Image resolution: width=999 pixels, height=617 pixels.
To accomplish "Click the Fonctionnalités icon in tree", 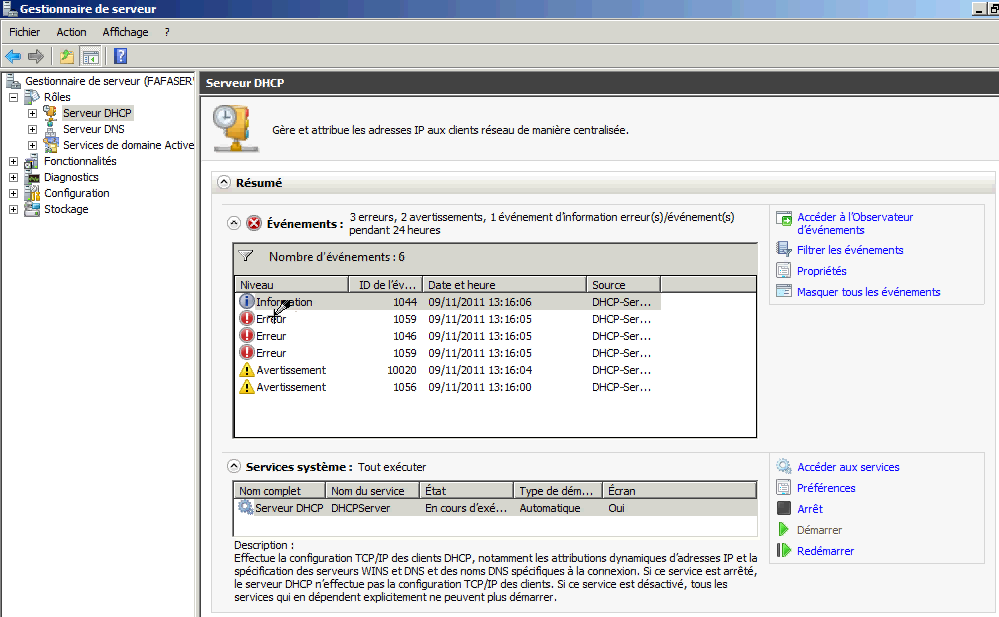I will [x=31, y=161].
